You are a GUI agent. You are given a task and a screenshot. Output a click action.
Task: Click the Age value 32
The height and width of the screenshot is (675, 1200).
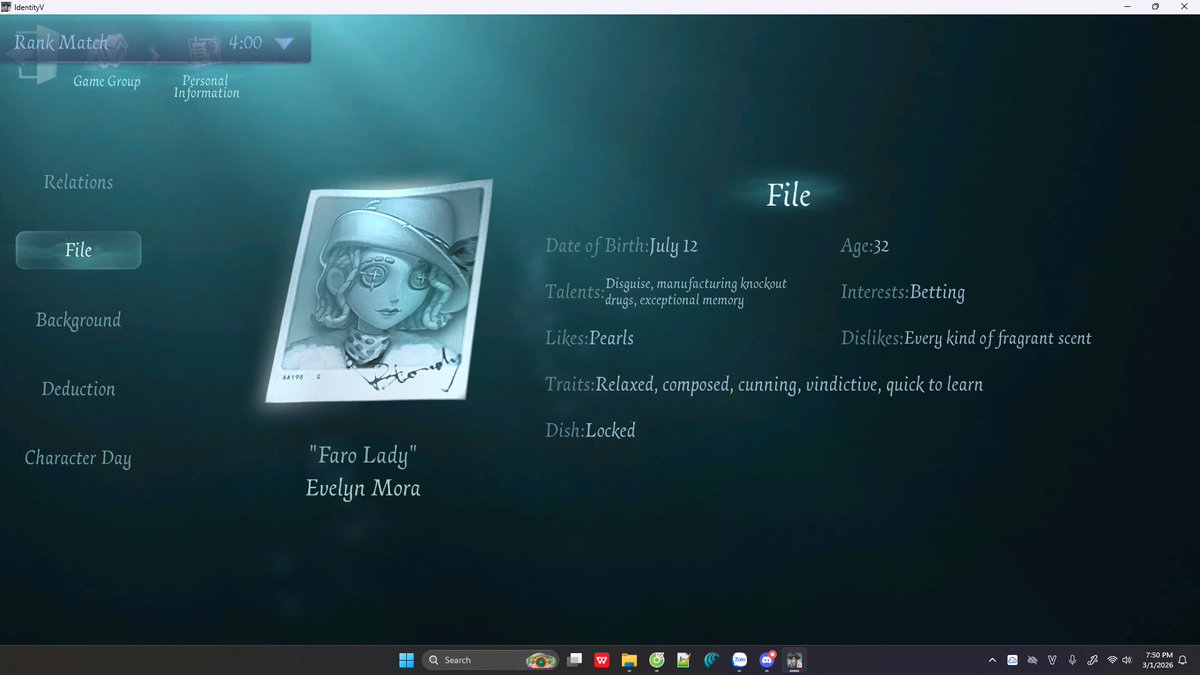pos(881,246)
